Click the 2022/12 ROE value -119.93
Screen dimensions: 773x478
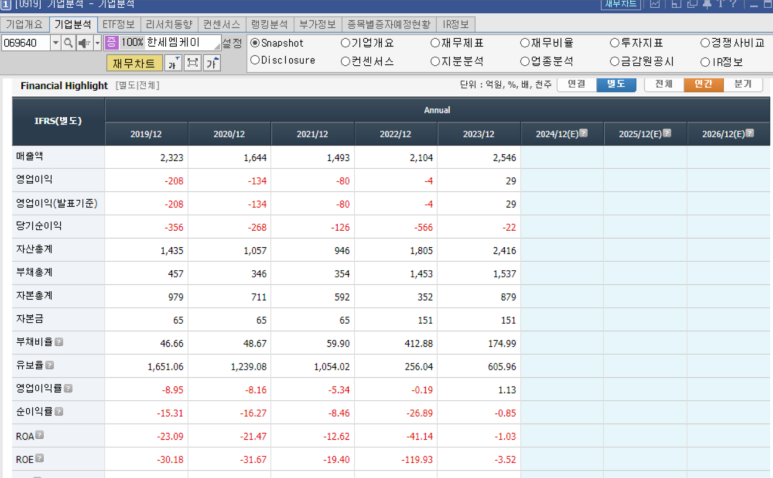tap(417, 459)
